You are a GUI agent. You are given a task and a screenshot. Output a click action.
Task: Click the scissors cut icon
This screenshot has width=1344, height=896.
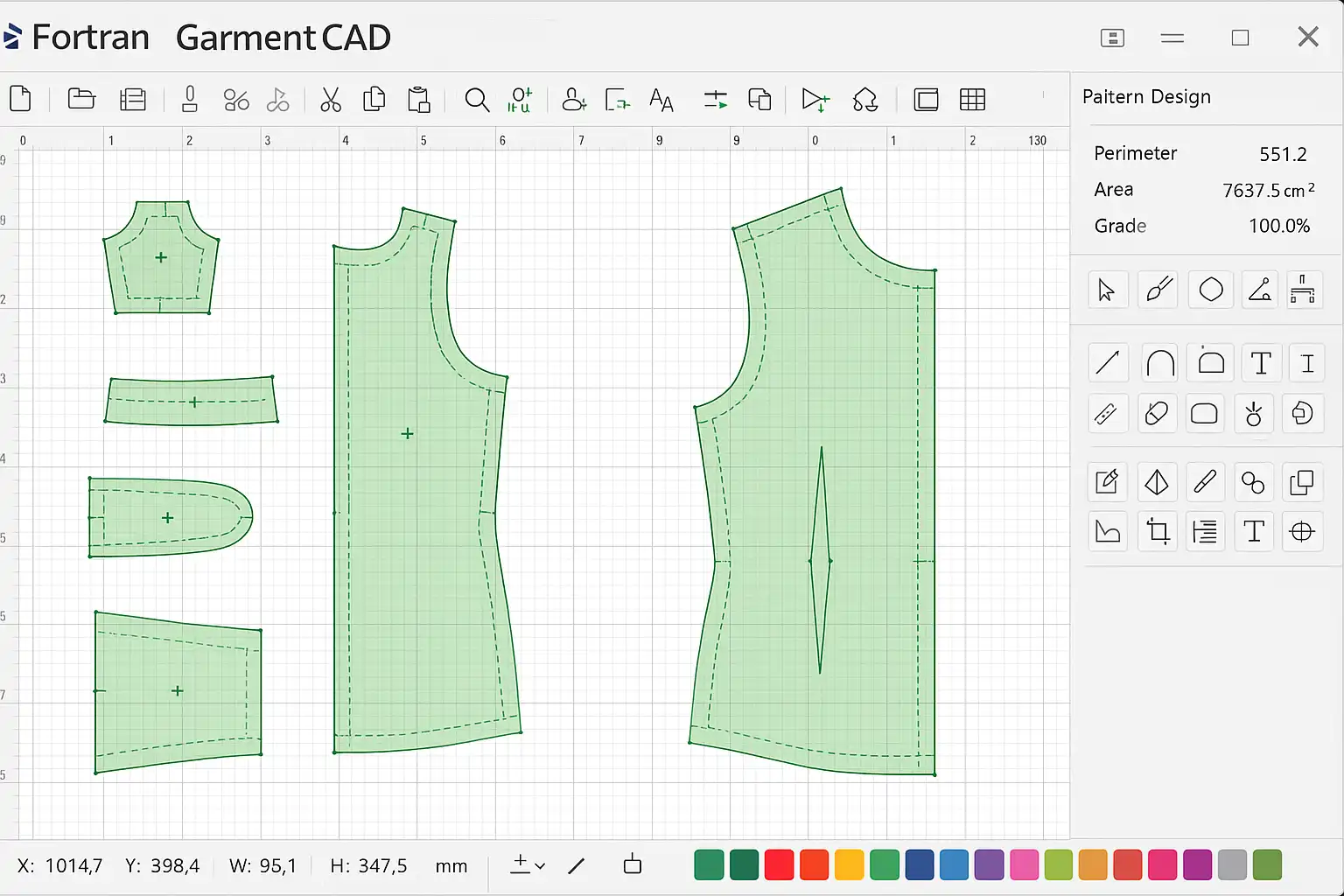pos(330,100)
